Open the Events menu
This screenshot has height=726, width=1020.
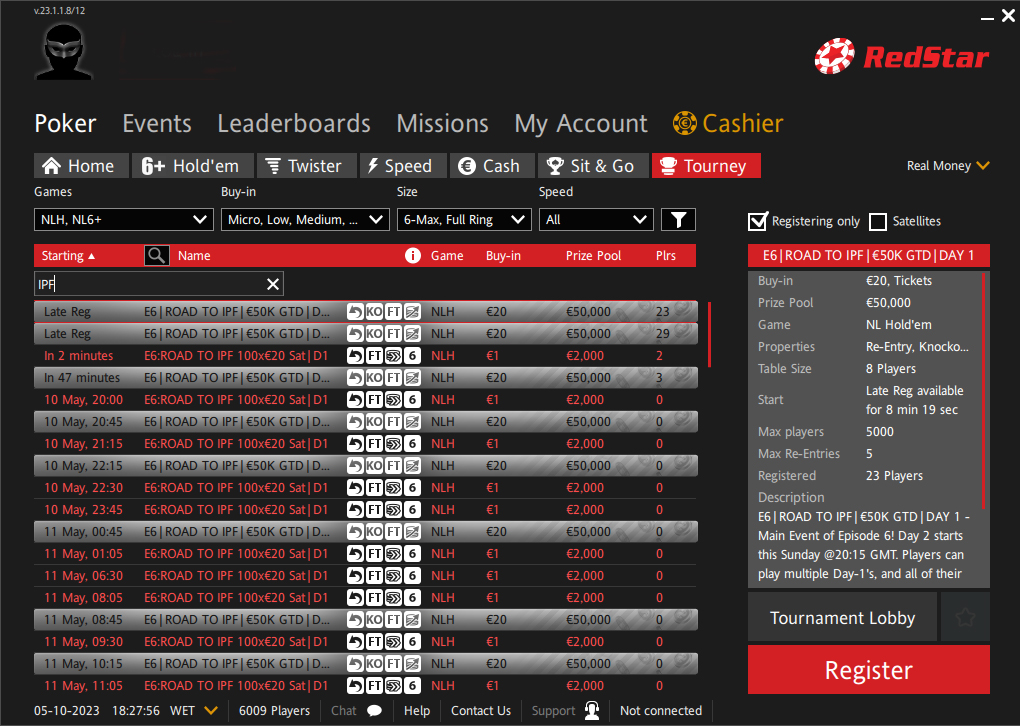tap(157, 124)
